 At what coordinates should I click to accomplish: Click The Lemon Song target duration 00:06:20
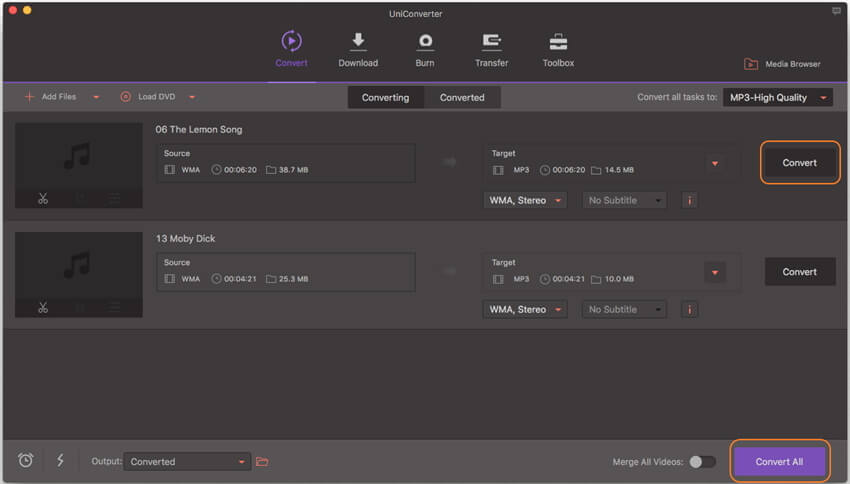(x=569, y=170)
